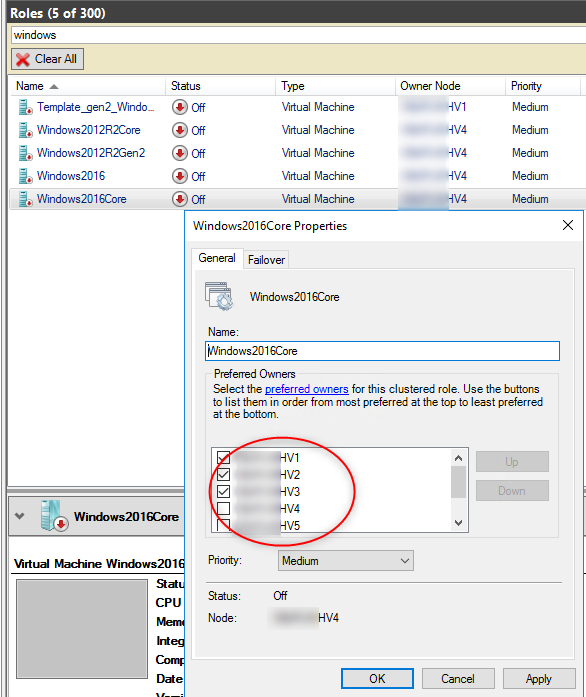Click the clustered role icon in Properties dialog
The width and height of the screenshot is (586, 697).
click(x=219, y=296)
